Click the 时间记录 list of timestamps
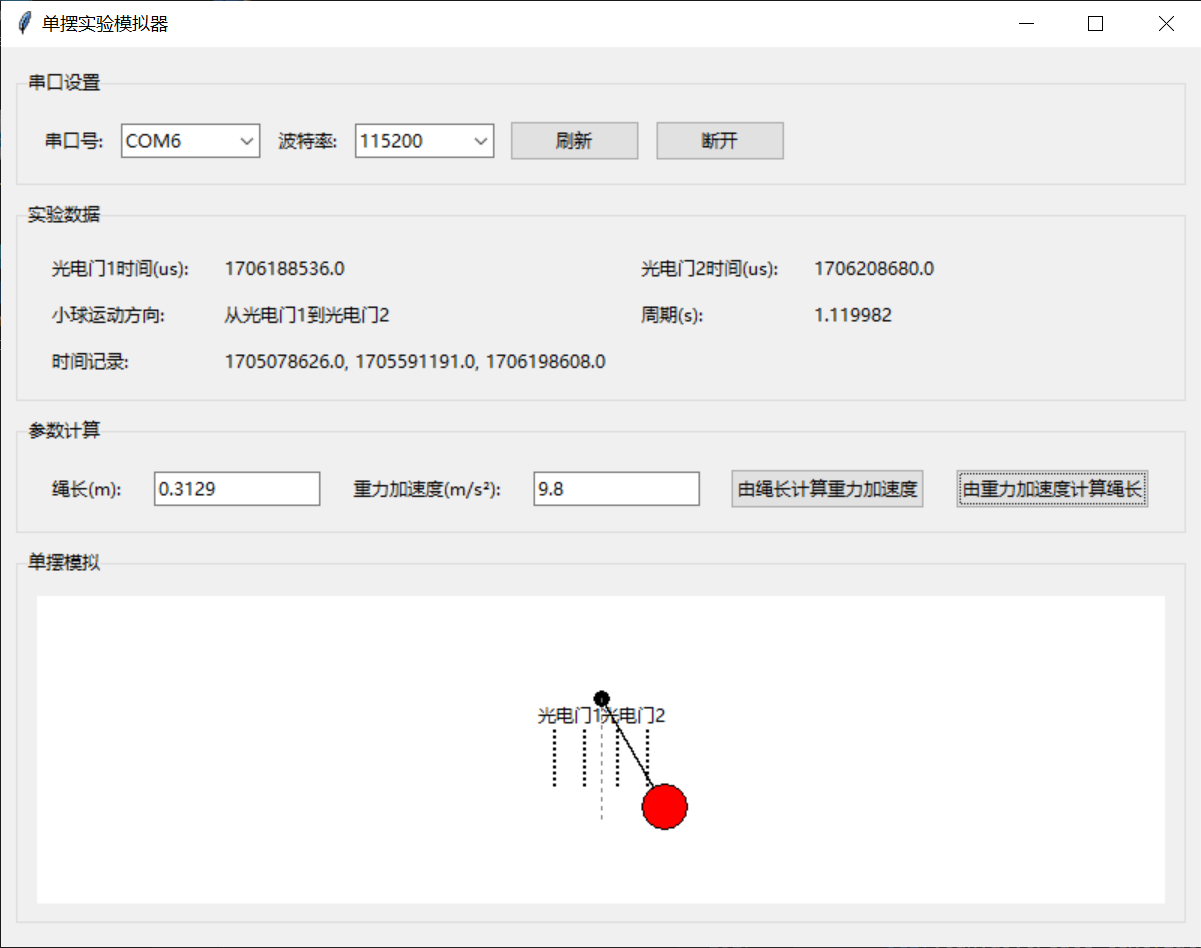Viewport: 1201px width, 948px height. pos(414,361)
